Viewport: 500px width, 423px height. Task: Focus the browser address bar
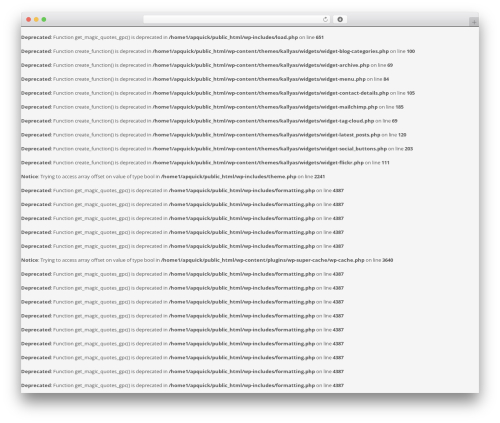(x=237, y=19)
